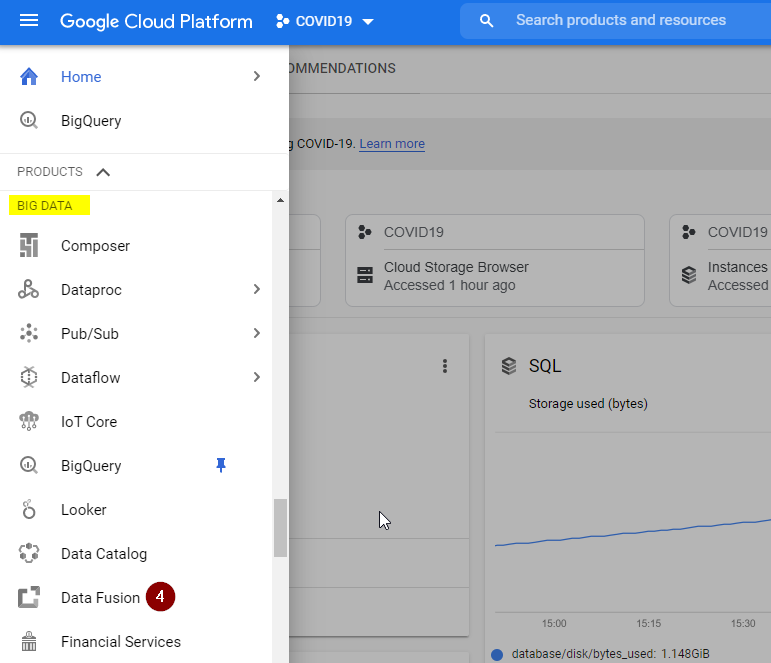Open Data Fusion from the menu
Viewport: 771px width, 663px height.
click(x=100, y=598)
